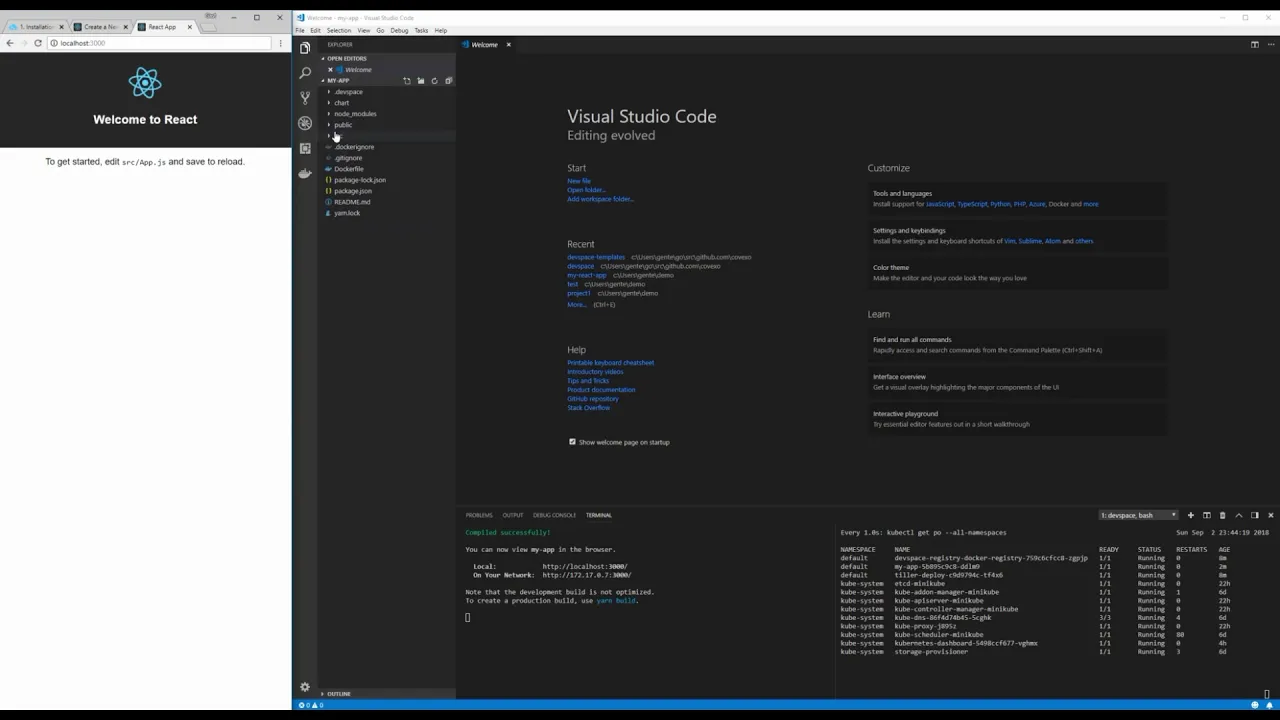Collapse all folders in MY-APP explorer

[448, 81]
